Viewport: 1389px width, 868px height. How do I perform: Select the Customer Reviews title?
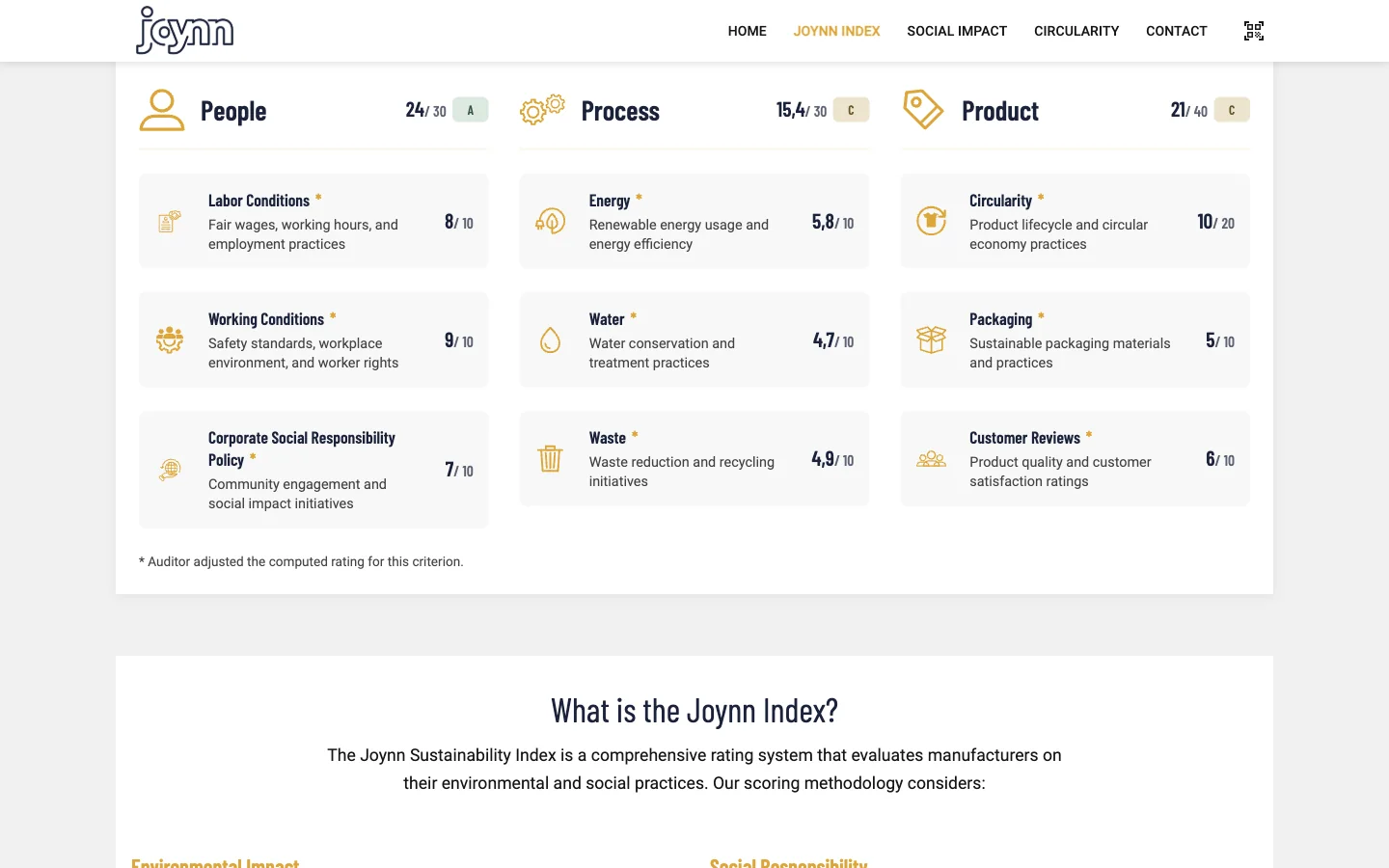point(1024,438)
